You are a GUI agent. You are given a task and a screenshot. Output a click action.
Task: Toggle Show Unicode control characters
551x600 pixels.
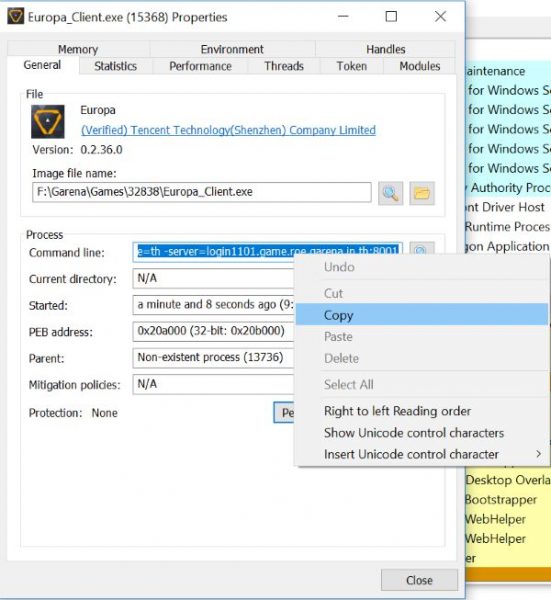point(422,433)
